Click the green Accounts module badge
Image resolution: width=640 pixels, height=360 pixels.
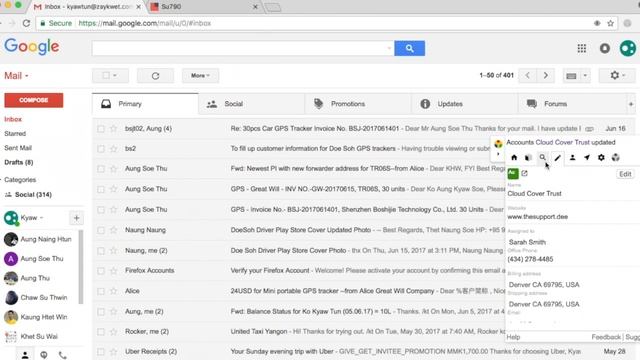click(513, 174)
